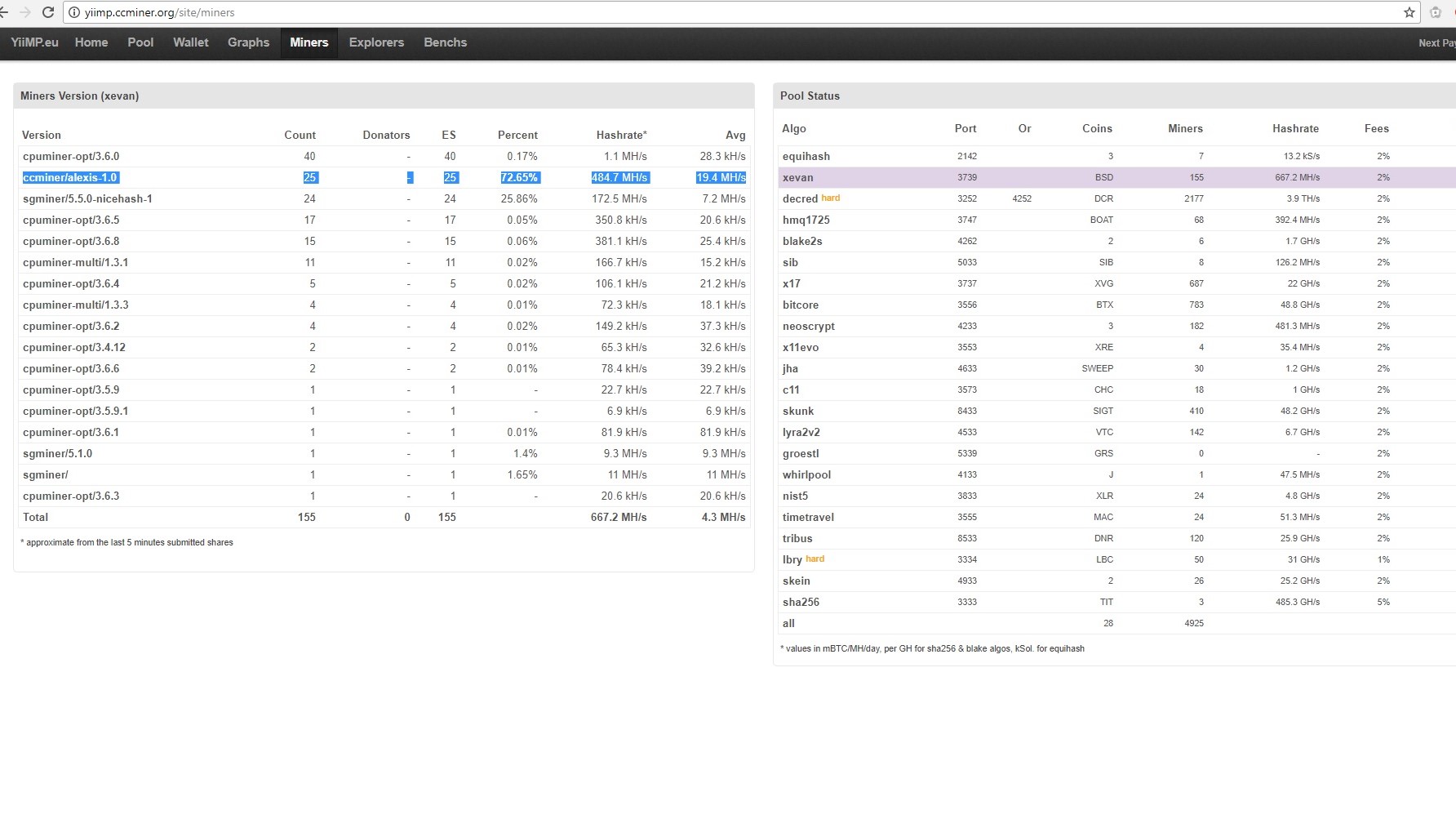1456x819 pixels.
Task: Click the Count column header
Action: point(300,135)
